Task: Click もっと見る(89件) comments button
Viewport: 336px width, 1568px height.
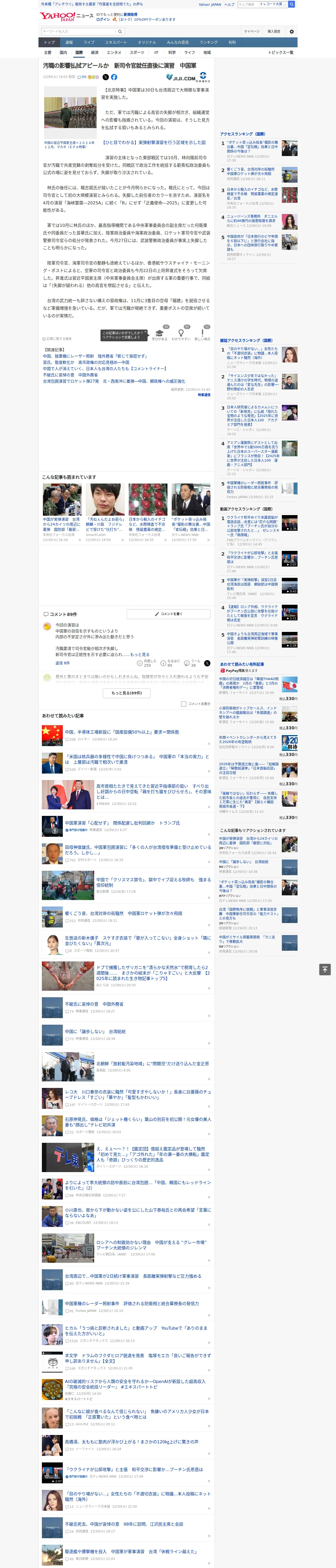Action: pyautogui.click(x=127, y=693)
